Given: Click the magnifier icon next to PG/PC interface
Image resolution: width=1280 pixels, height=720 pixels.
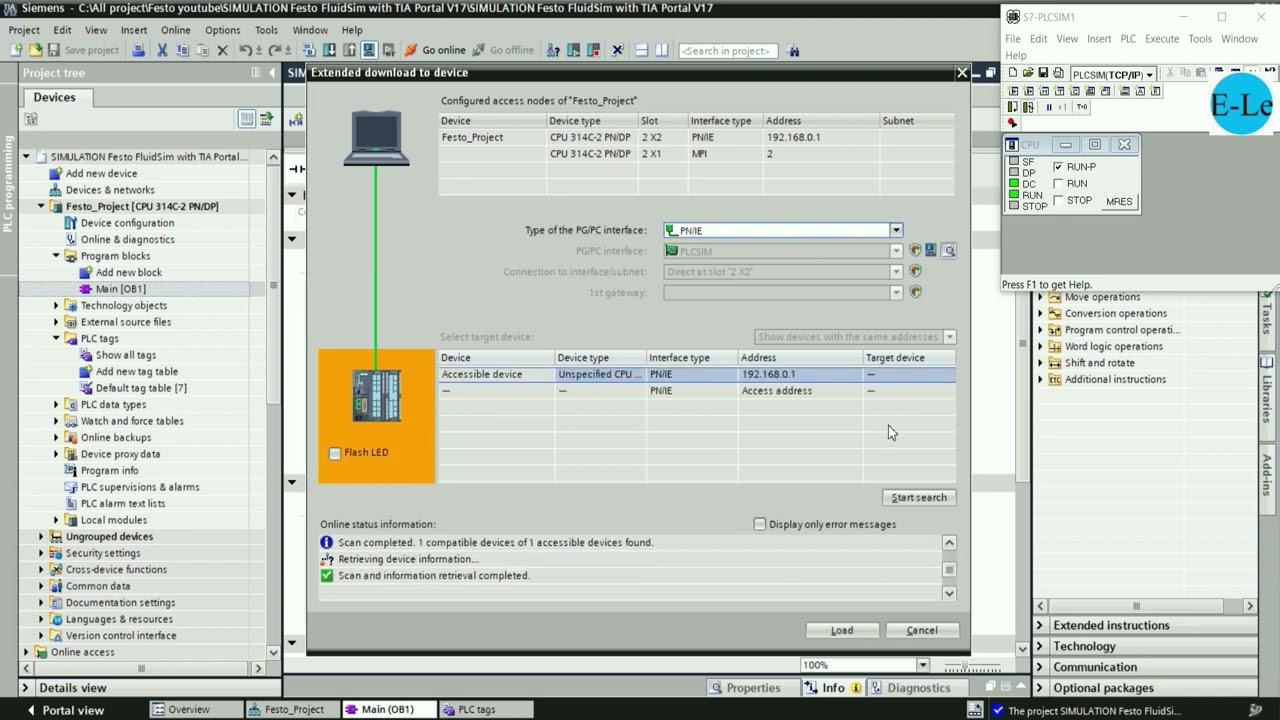Looking at the screenshot, I should (x=948, y=251).
